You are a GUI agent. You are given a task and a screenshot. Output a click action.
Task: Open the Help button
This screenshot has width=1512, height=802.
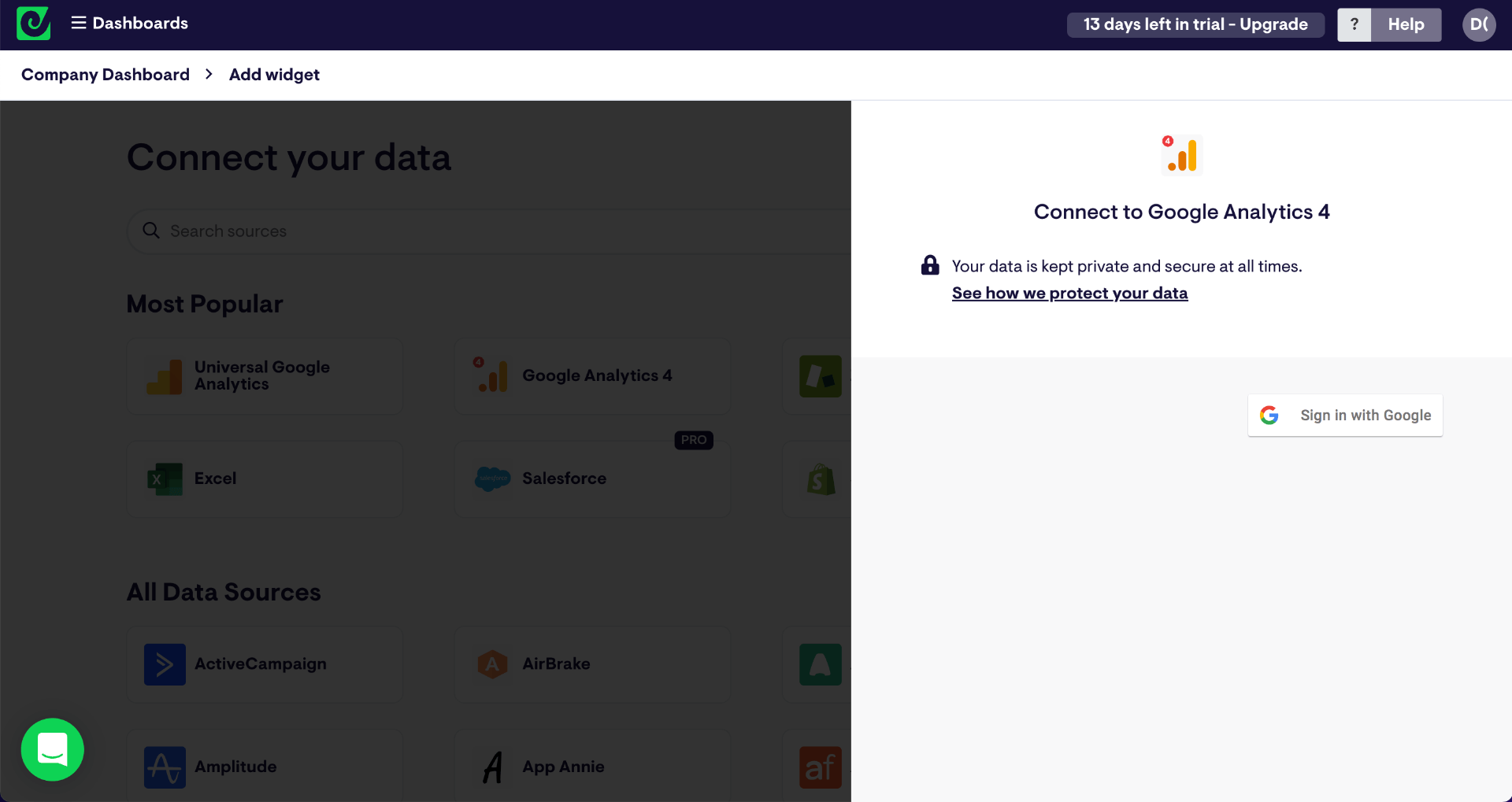coord(1406,24)
